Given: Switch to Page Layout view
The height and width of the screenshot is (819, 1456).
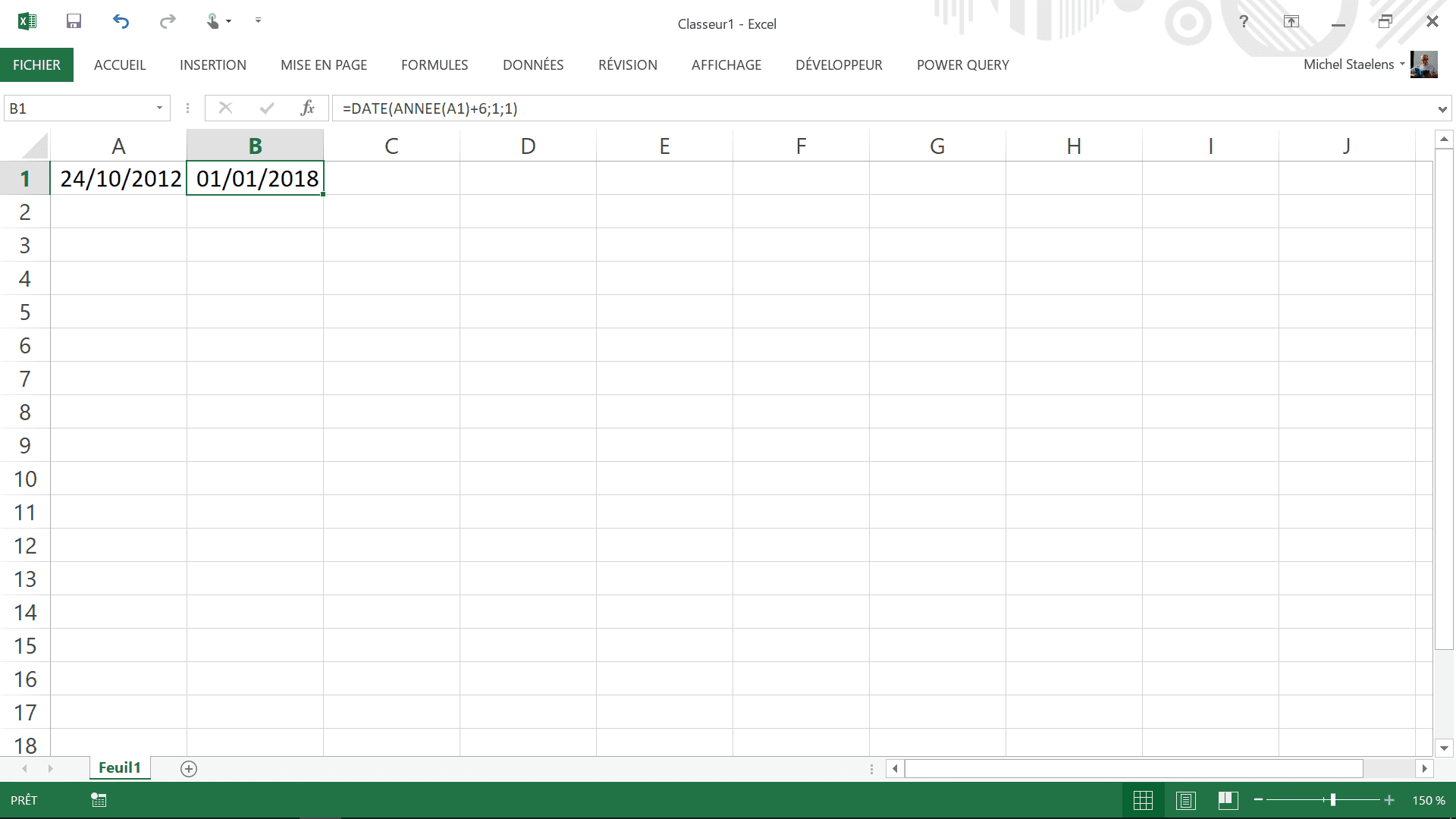Looking at the screenshot, I should pyautogui.click(x=1186, y=800).
